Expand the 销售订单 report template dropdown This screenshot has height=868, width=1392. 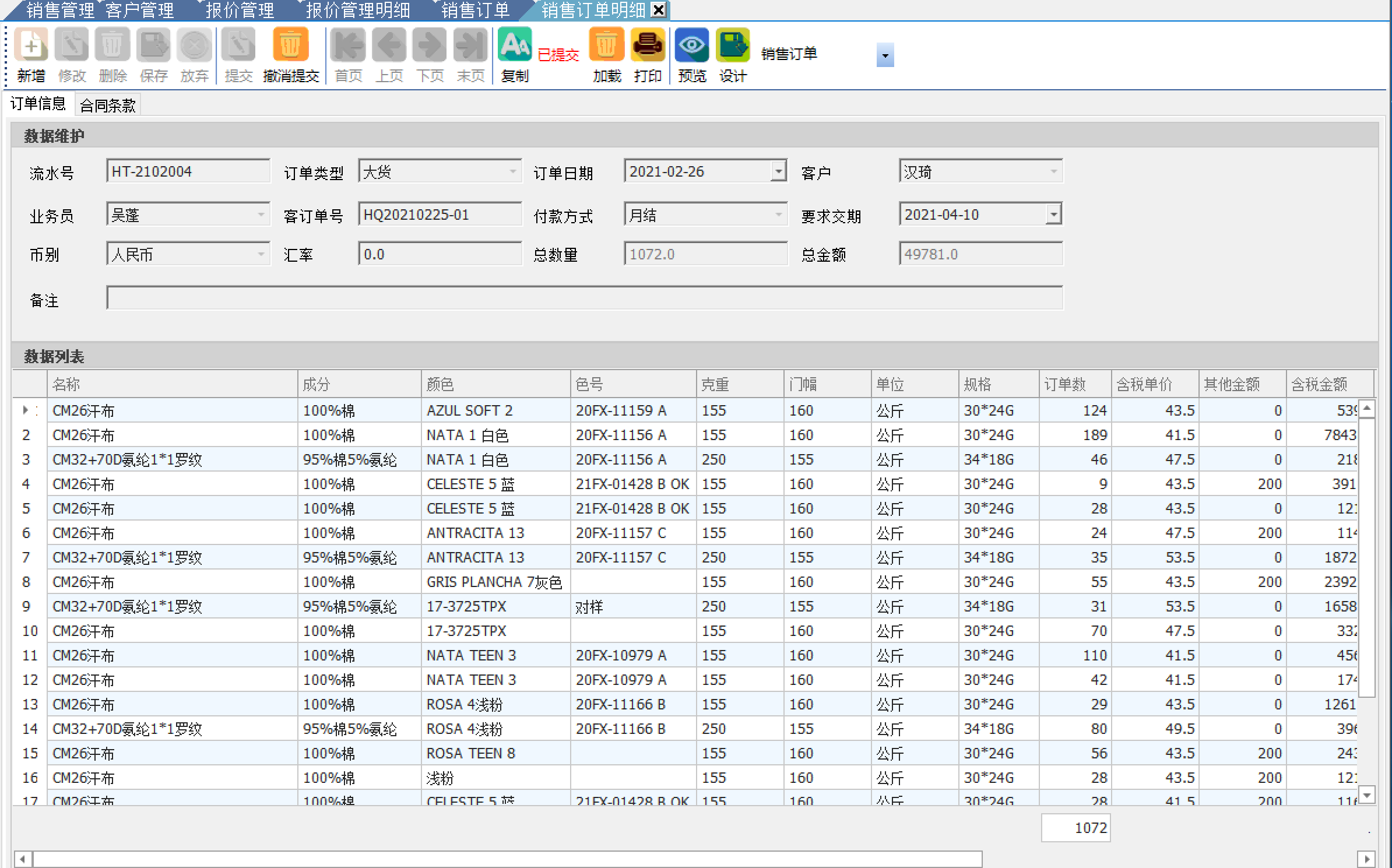coord(885,56)
